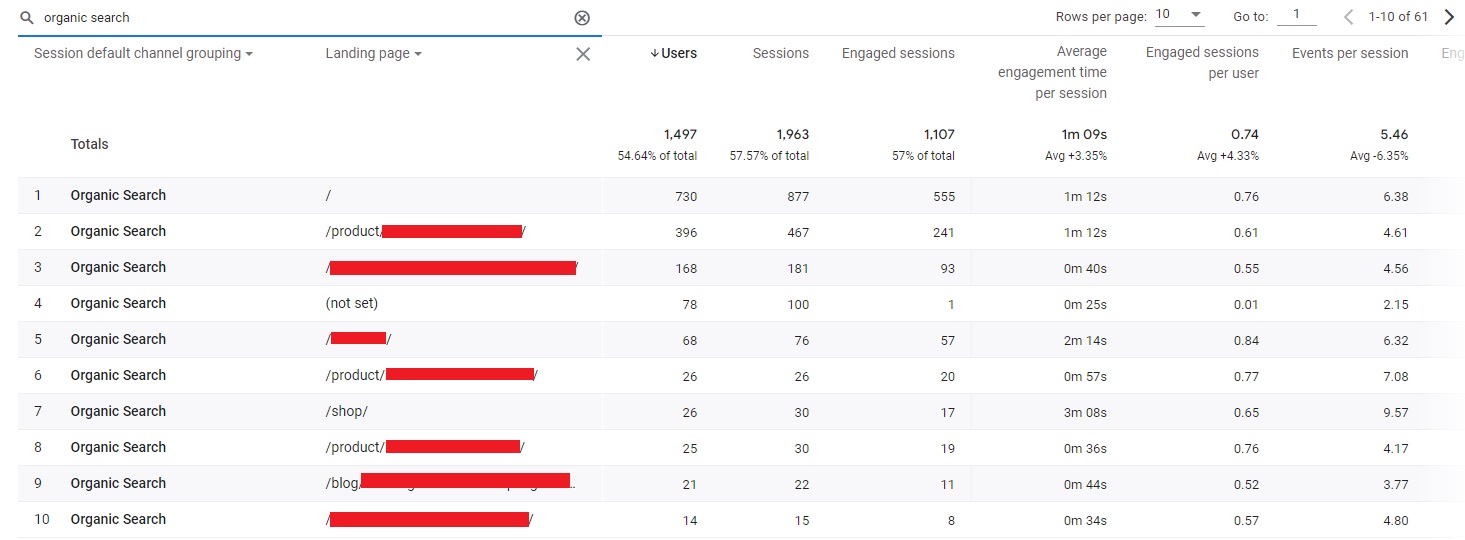Click the Go to page number field
This screenshot has width=1465, height=540.
tap(1297, 16)
